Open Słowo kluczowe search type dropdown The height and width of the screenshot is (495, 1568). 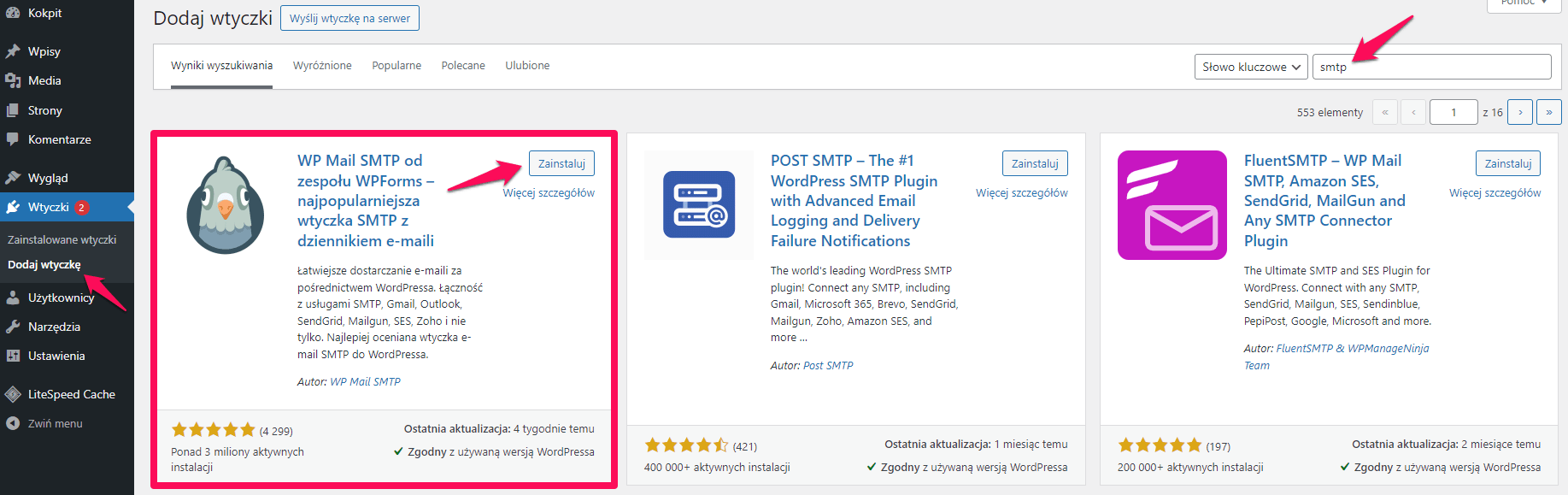pyautogui.click(x=1251, y=67)
